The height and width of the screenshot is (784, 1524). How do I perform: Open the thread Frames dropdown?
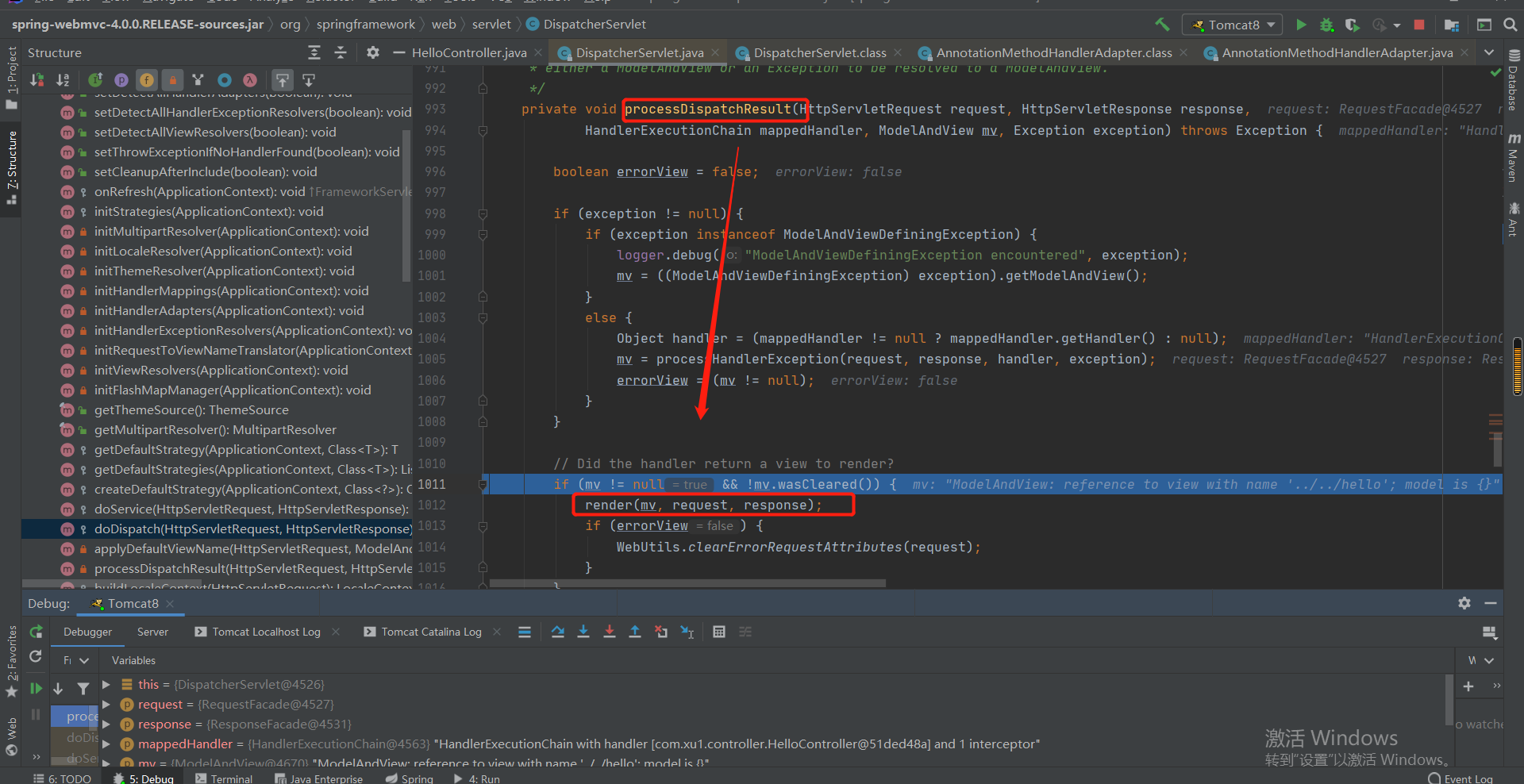76,660
